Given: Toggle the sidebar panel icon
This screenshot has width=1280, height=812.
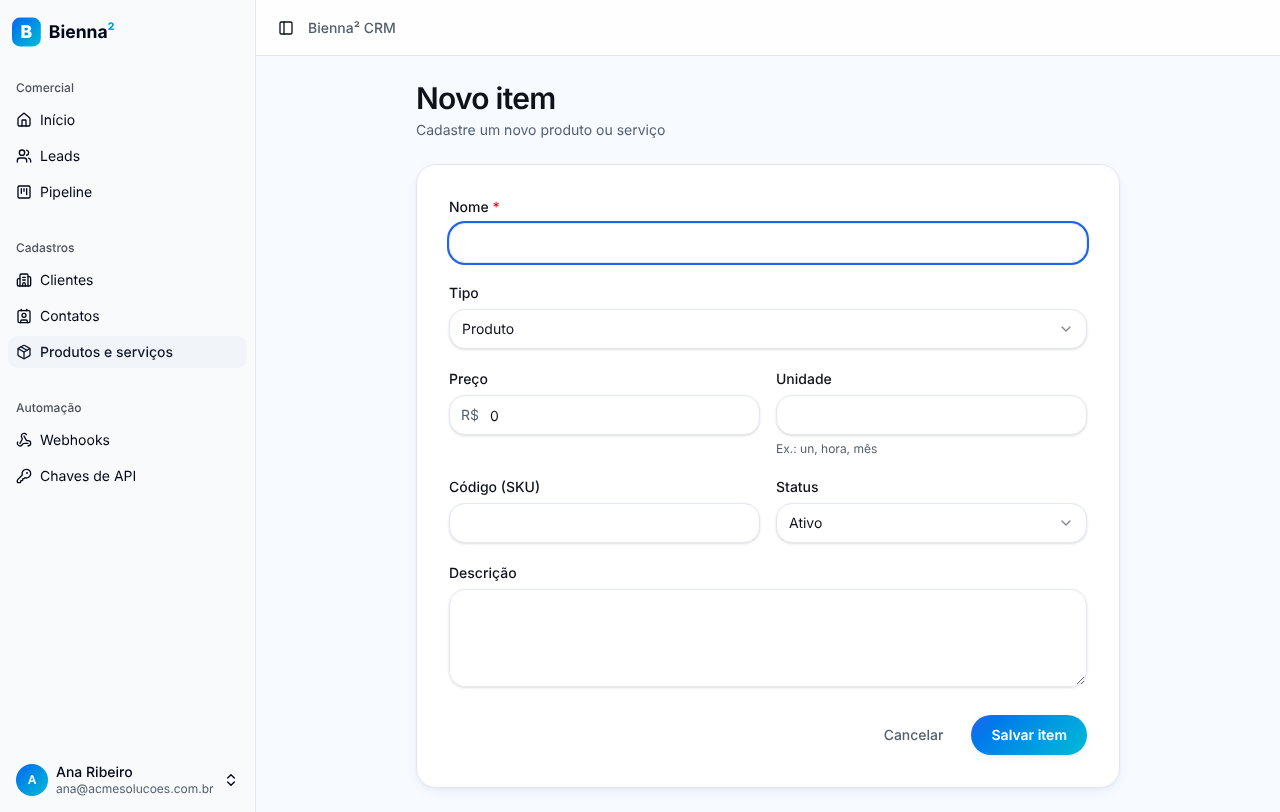Looking at the screenshot, I should coord(286,28).
